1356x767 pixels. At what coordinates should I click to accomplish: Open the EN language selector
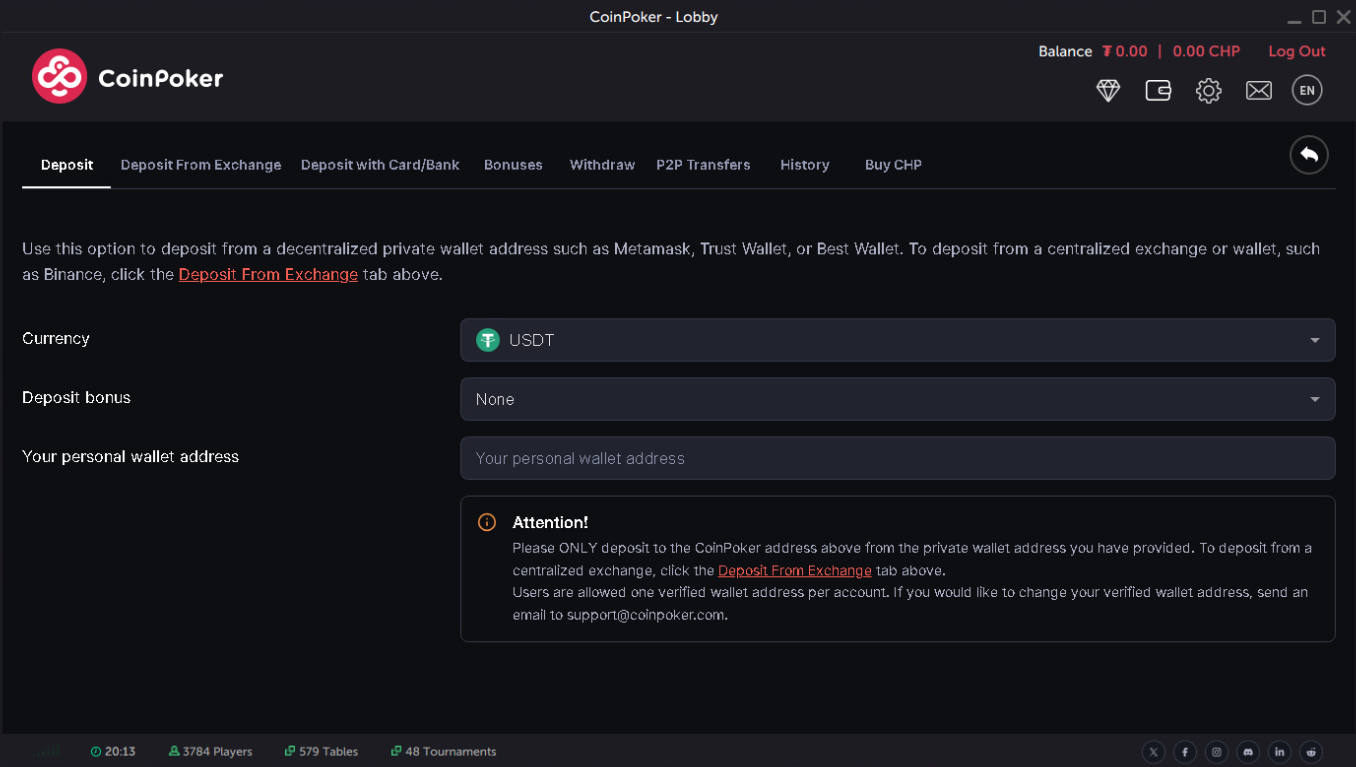coord(1307,91)
